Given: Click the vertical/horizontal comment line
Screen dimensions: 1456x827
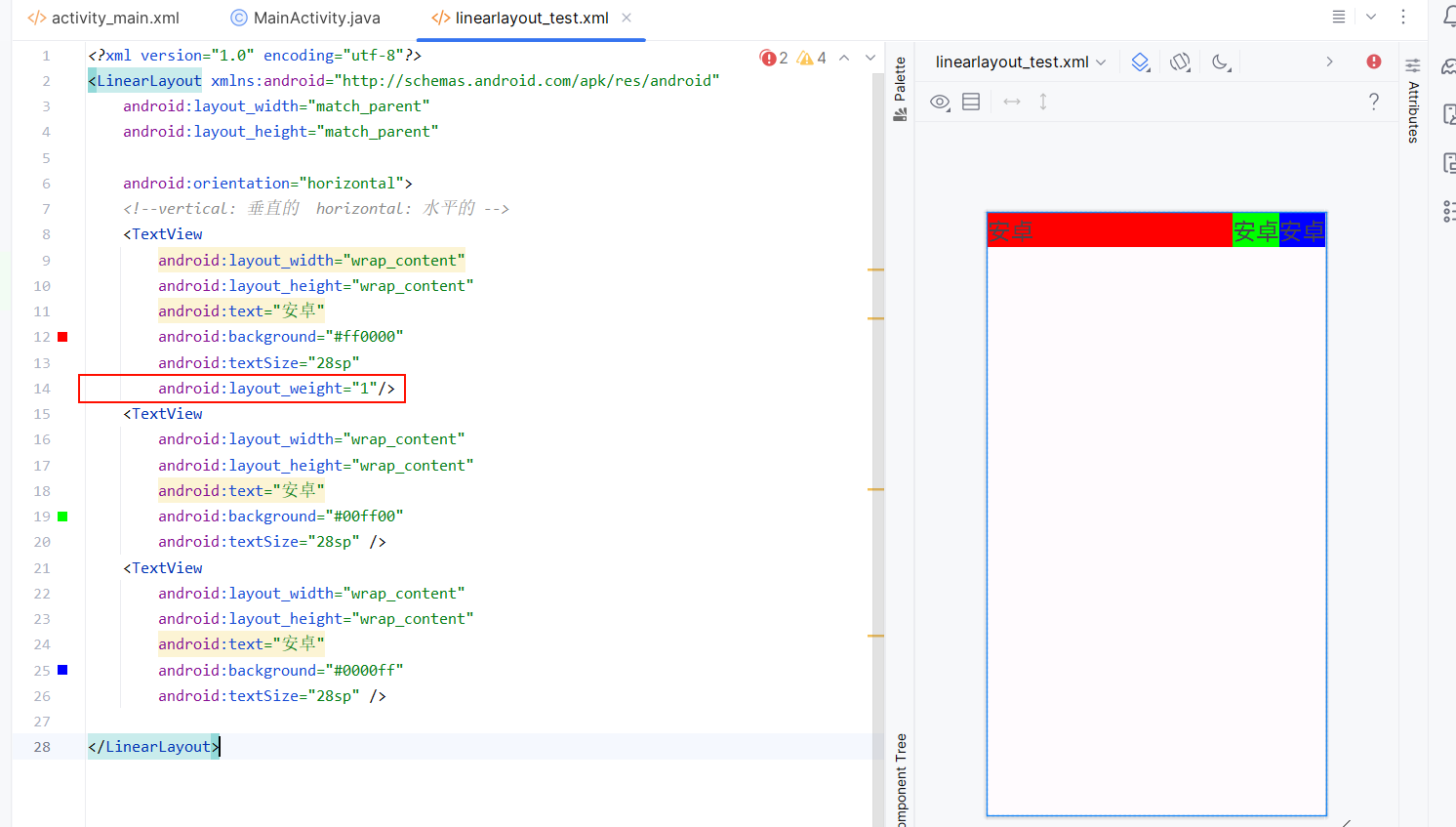Looking at the screenshot, I should coord(316,209).
